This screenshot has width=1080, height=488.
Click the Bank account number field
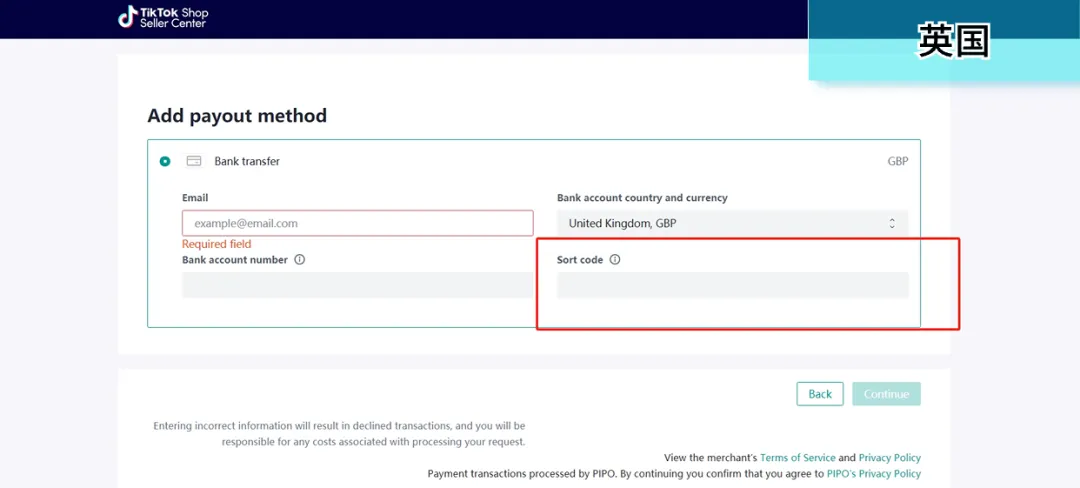pos(357,285)
